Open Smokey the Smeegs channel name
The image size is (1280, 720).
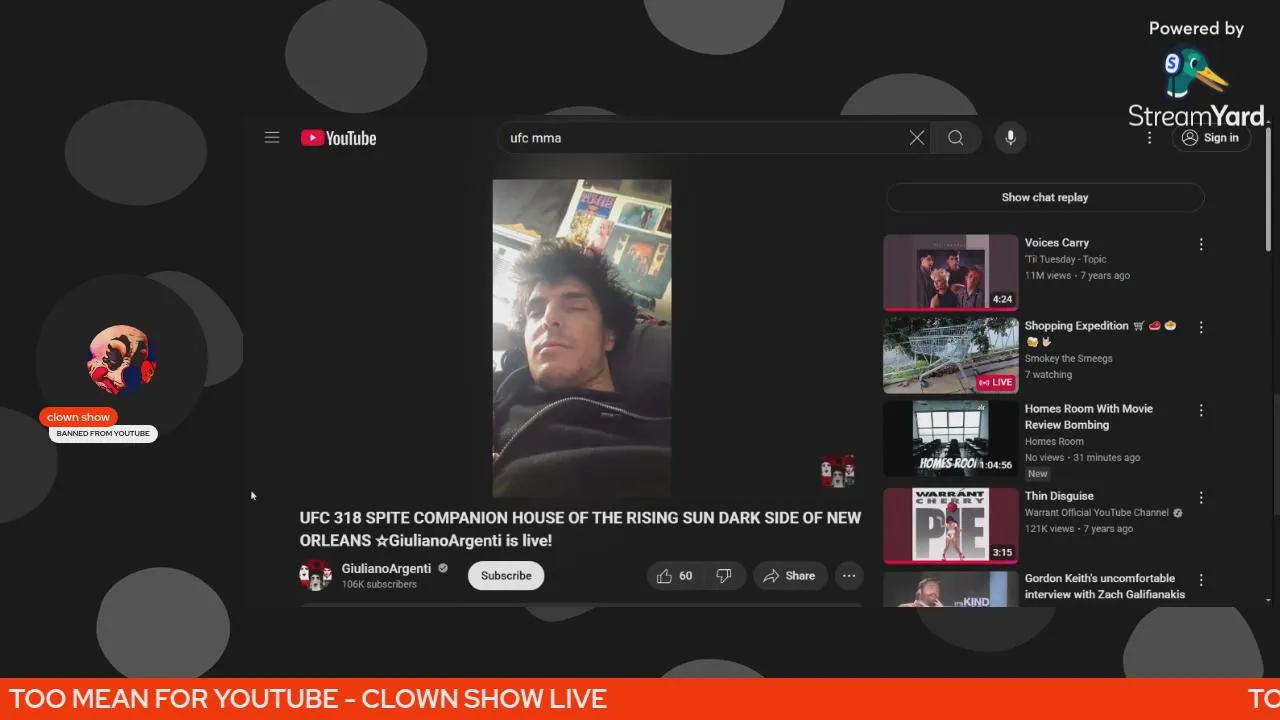point(1068,358)
